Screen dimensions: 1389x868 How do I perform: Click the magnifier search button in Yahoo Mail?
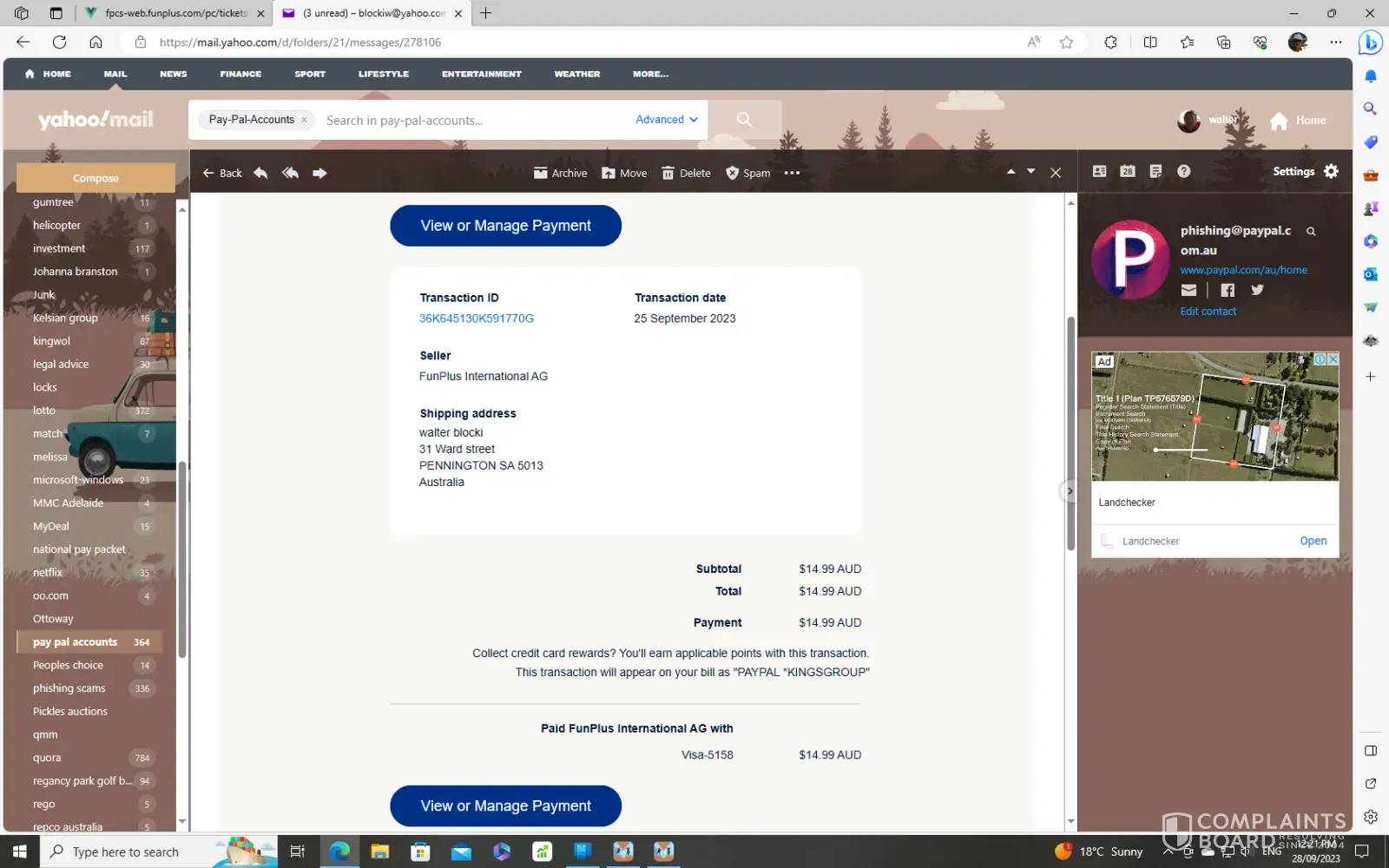[744, 120]
